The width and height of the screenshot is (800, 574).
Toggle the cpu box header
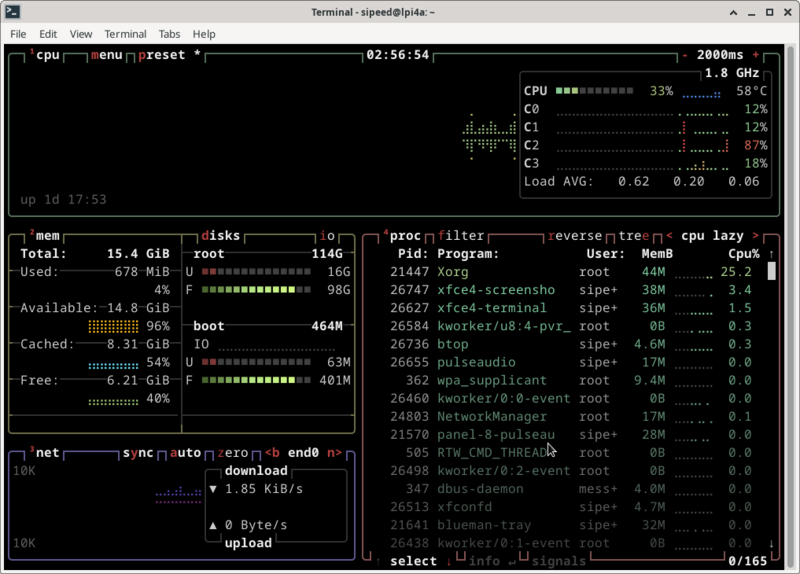44,55
